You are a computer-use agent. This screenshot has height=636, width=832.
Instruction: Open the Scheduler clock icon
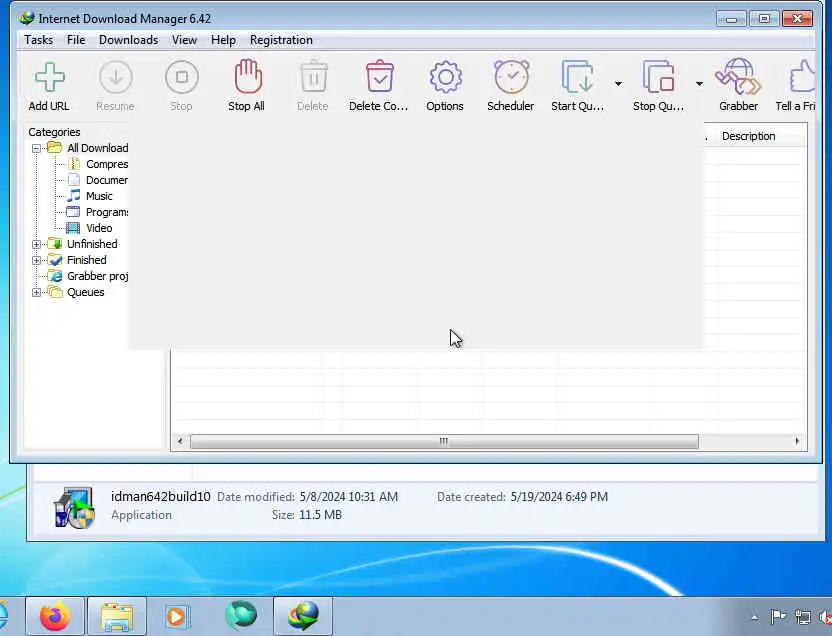512,76
